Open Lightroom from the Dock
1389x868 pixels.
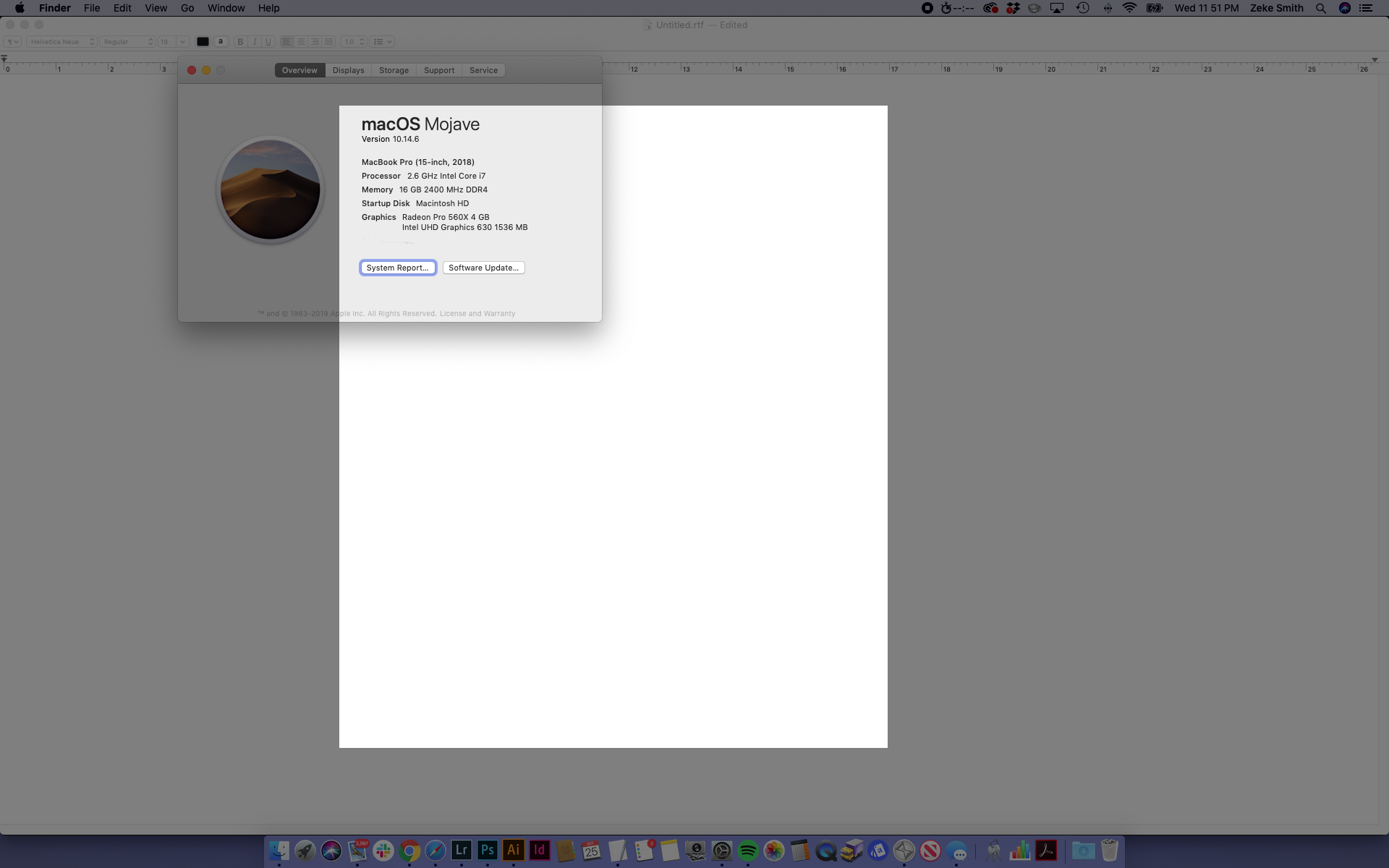pos(461,850)
